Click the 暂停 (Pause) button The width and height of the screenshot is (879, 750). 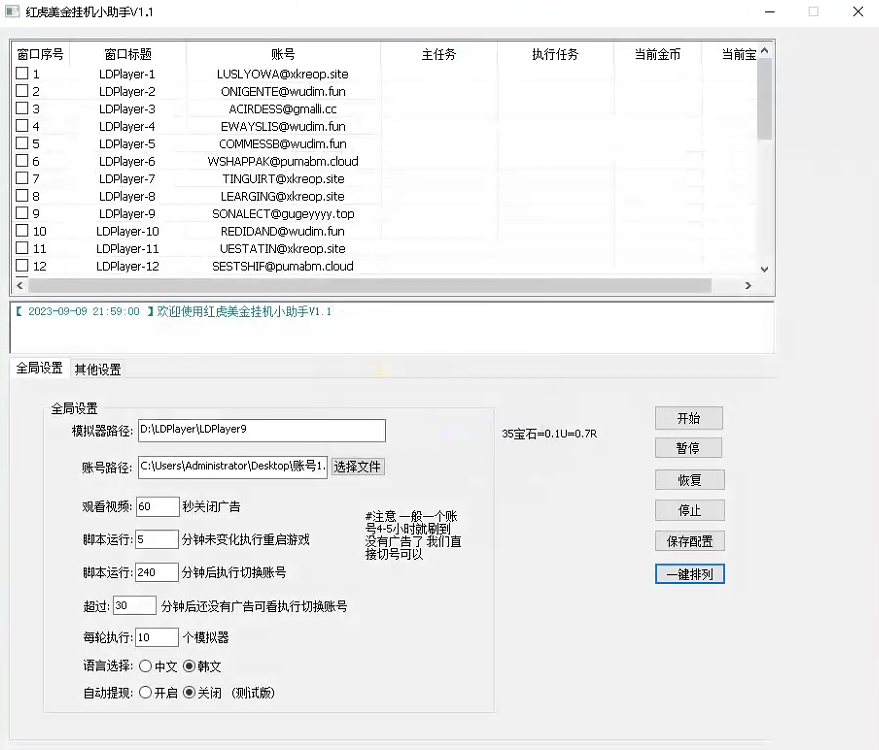[x=688, y=448]
